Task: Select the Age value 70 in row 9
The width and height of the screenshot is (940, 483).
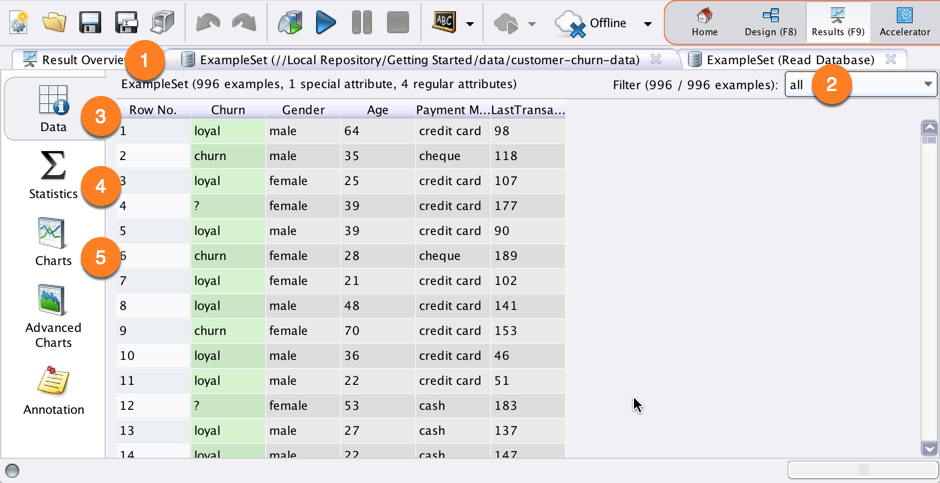Action: 378,331
